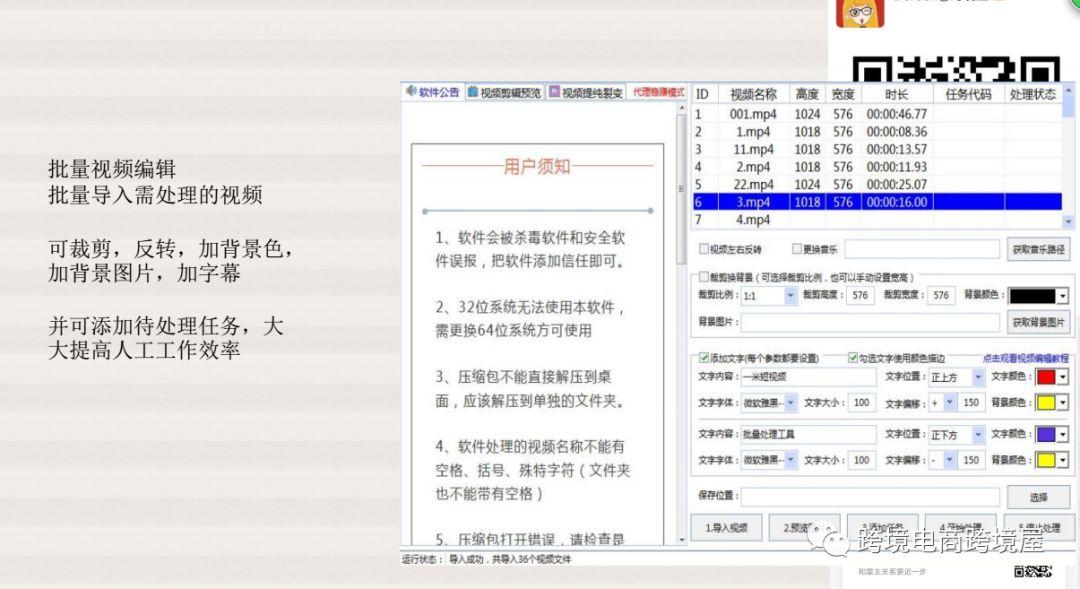
Task: Switch to the 软件公告 tab
Action: tap(433, 92)
